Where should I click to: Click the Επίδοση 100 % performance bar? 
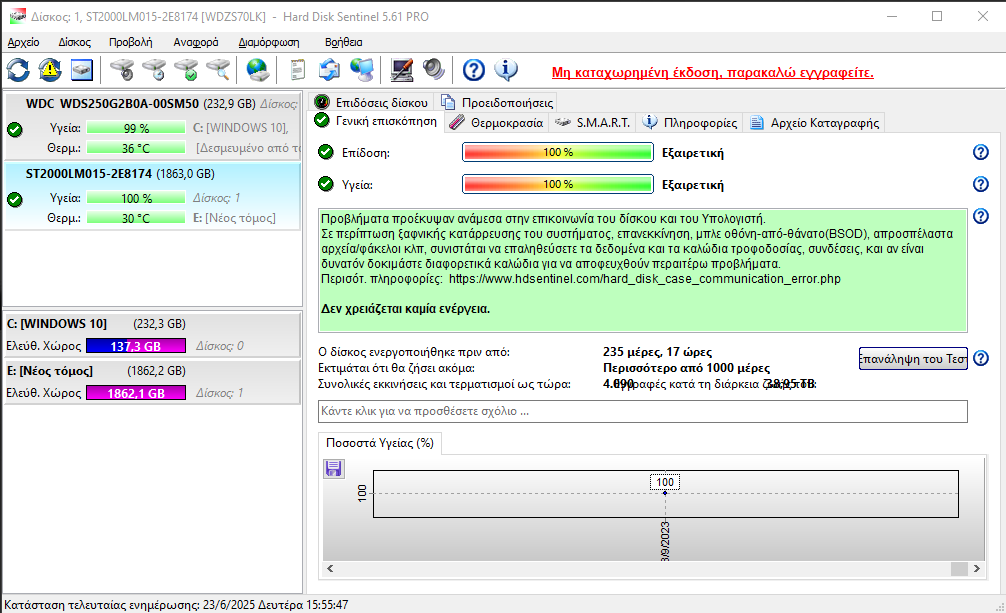(x=558, y=153)
